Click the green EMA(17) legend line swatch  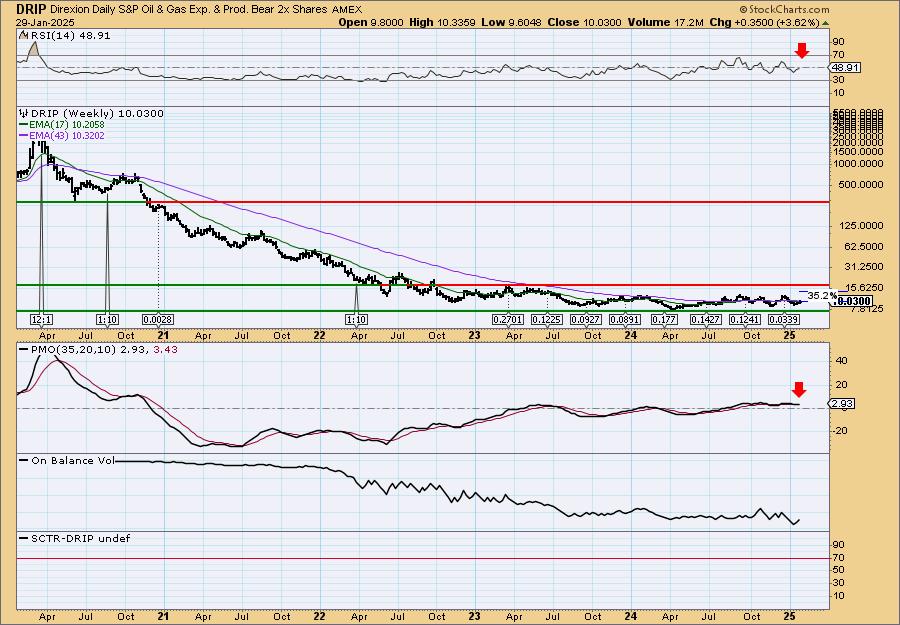(x=23, y=125)
